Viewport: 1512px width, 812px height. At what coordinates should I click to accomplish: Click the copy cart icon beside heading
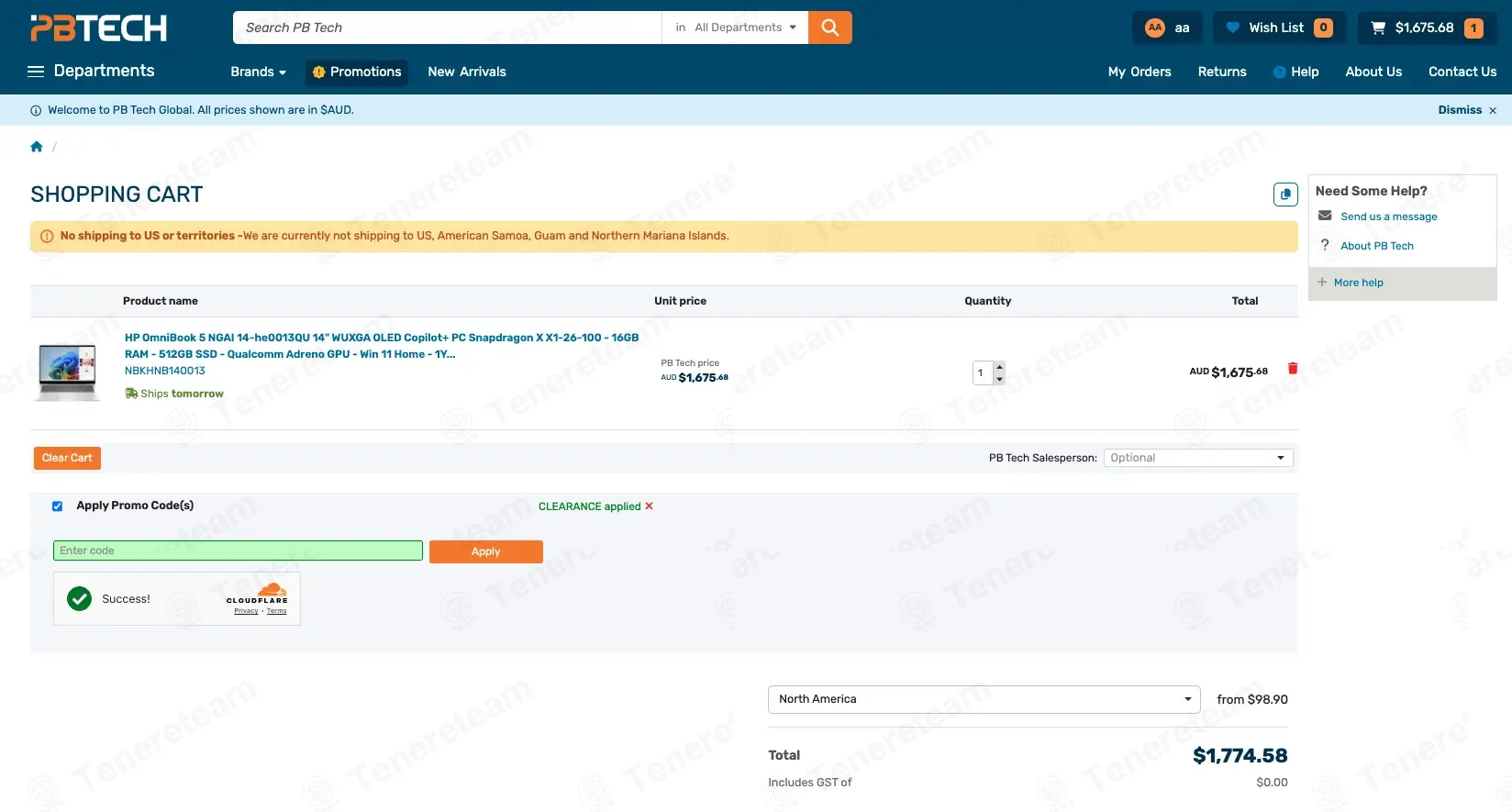[1285, 195]
